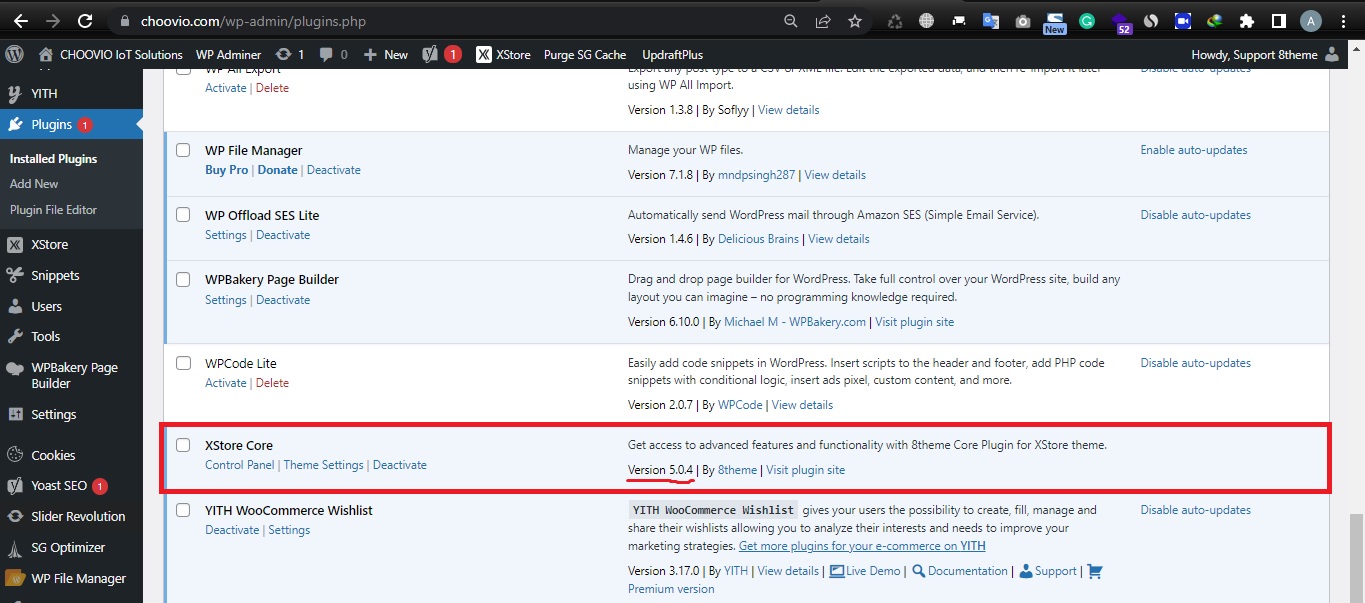Screen dimensions: 1365x603
Task: Deactivate the XStore Core plugin
Action: [400, 465]
